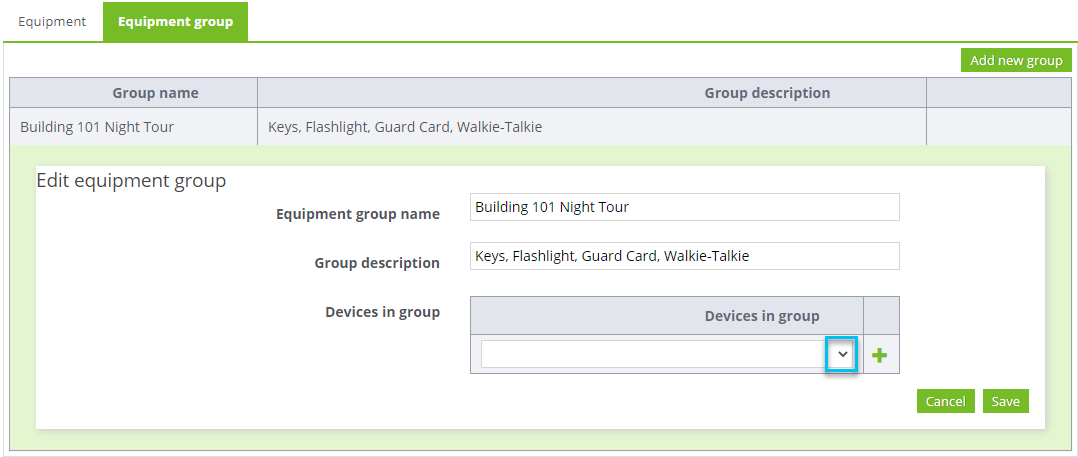Click empty actions cell of Building 101 row

[998, 127]
